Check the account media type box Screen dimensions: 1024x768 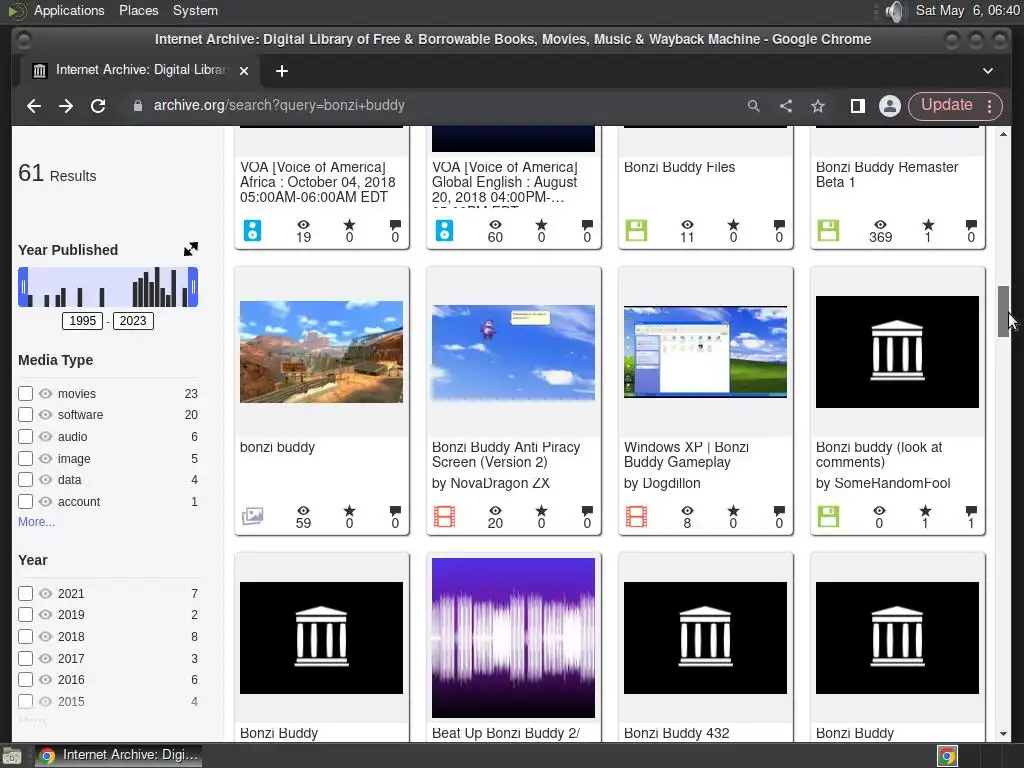[25, 502]
